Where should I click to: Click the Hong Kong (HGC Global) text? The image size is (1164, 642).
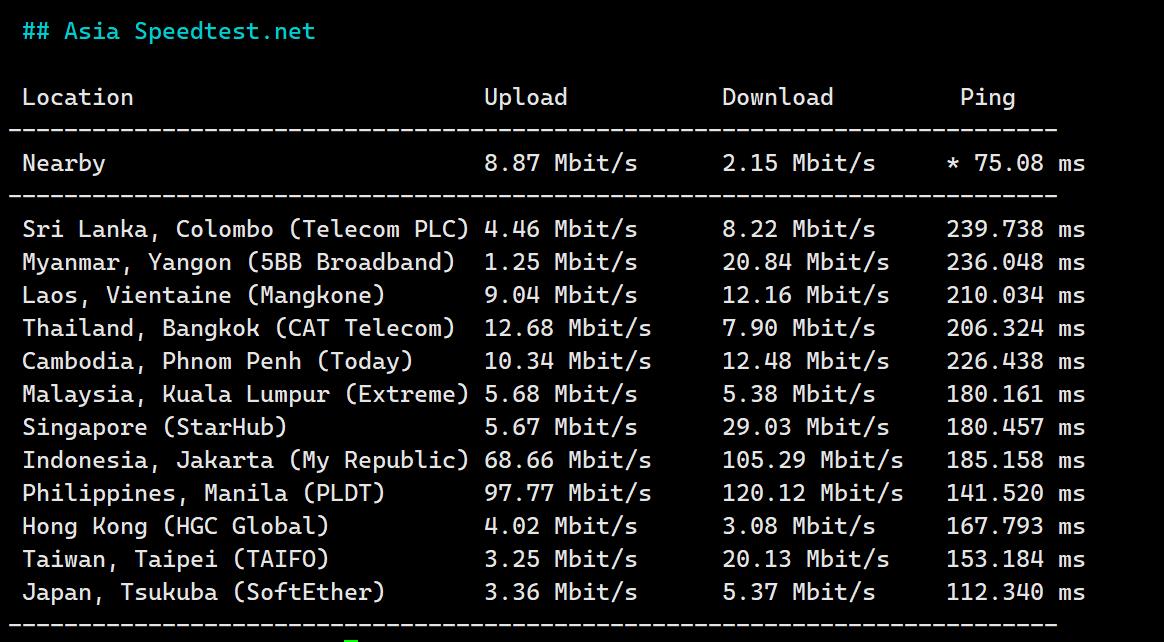[175, 526]
